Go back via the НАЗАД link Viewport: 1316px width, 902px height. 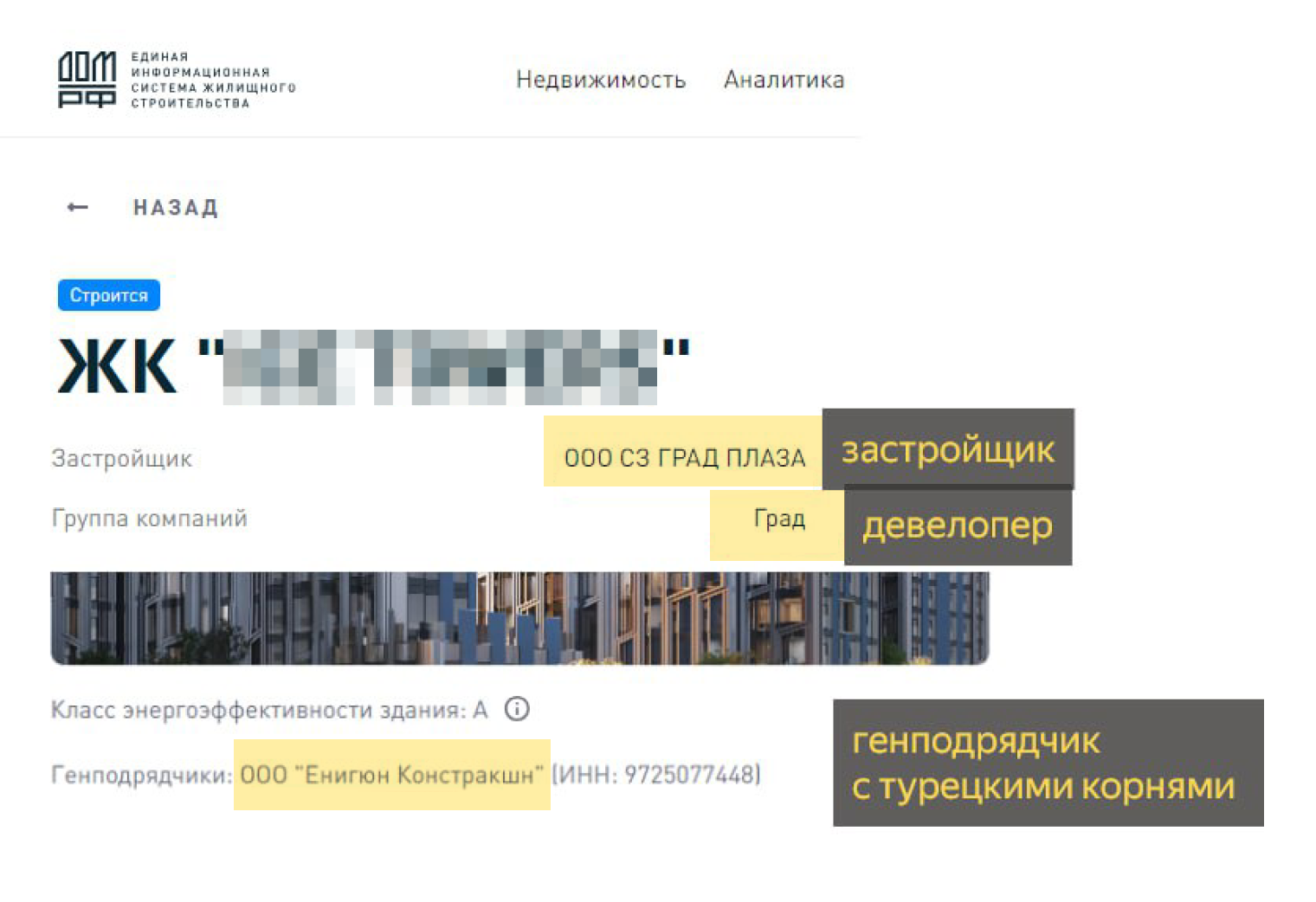[x=176, y=208]
